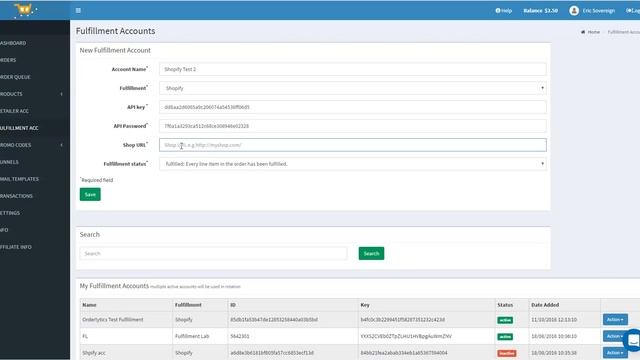
Task: Focus the Shop URL input field
Action: tap(353, 145)
